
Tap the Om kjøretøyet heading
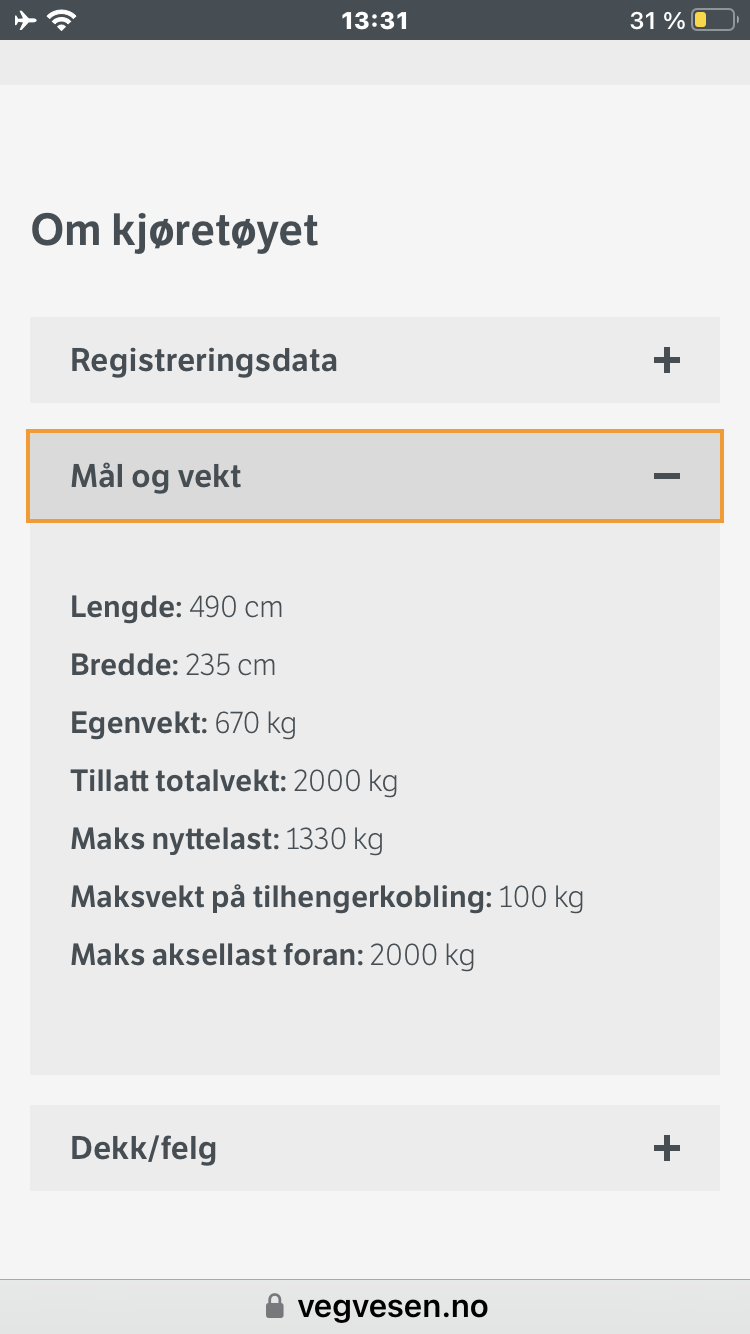pyautogui.click(x=175, y=230)
